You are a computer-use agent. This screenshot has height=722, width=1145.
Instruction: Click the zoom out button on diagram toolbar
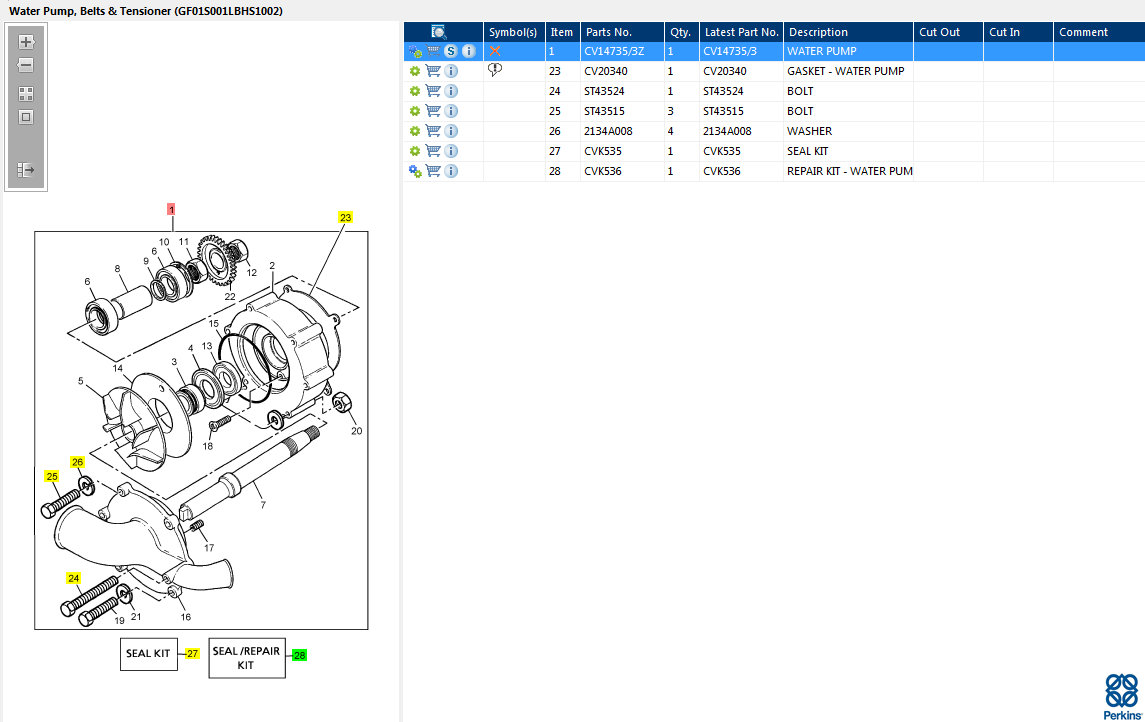[26, 66]
